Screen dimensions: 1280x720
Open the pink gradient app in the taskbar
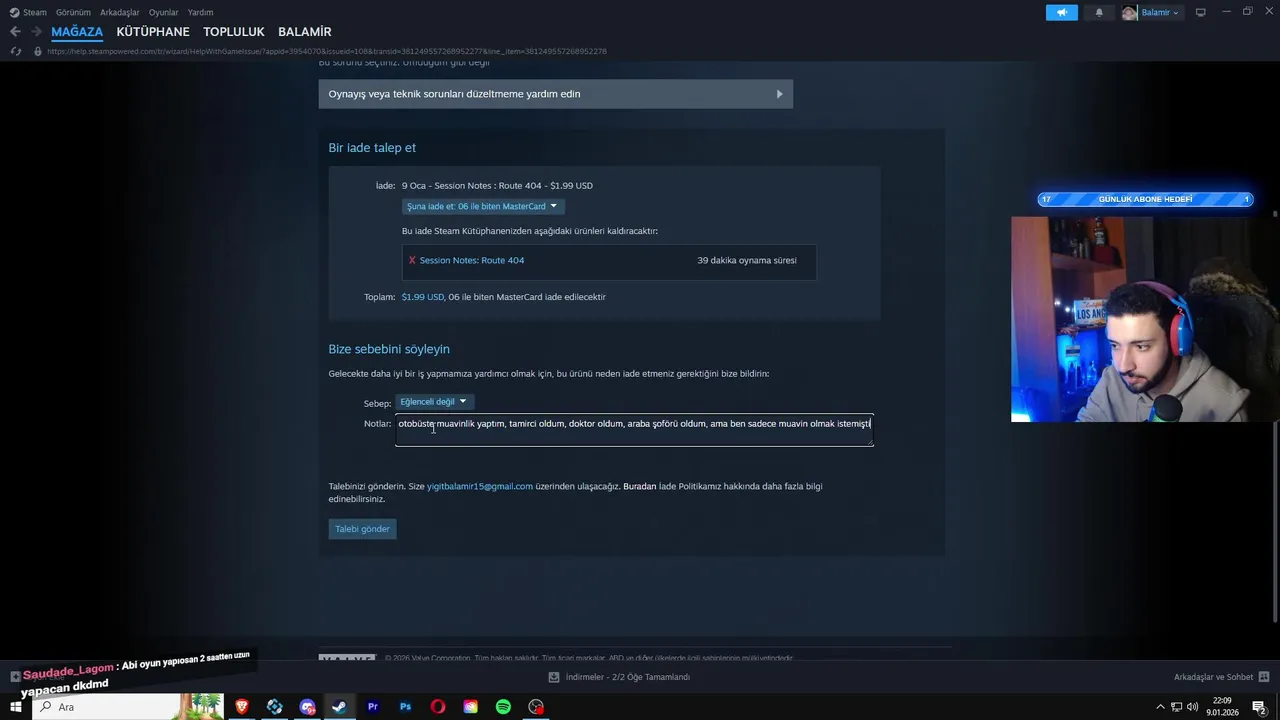click(470, 707)
